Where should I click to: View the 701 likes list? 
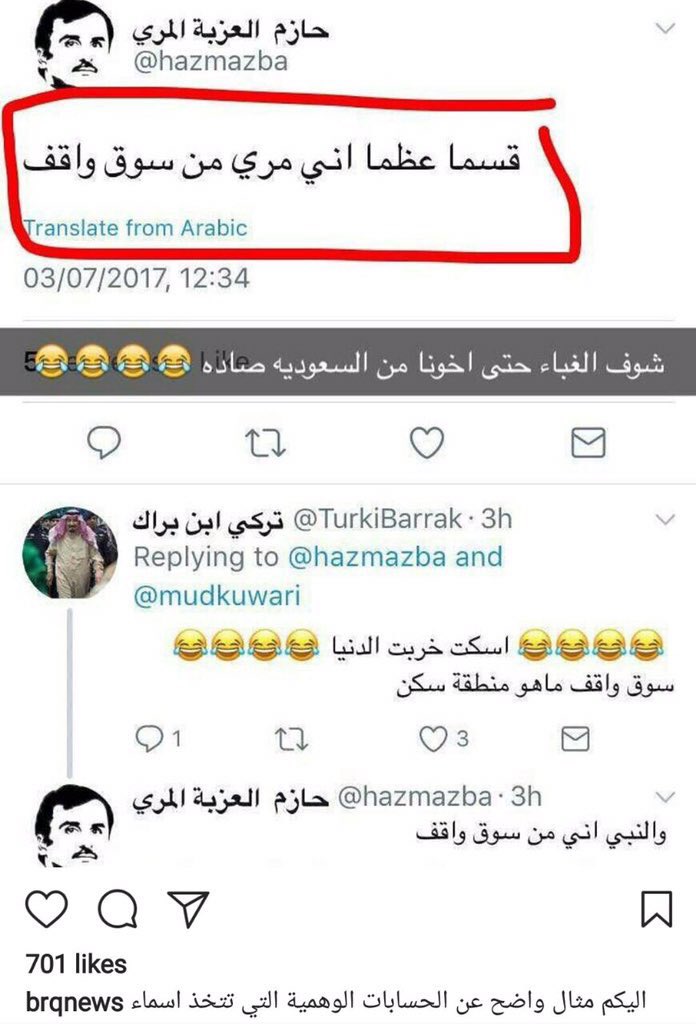point(76,964)
